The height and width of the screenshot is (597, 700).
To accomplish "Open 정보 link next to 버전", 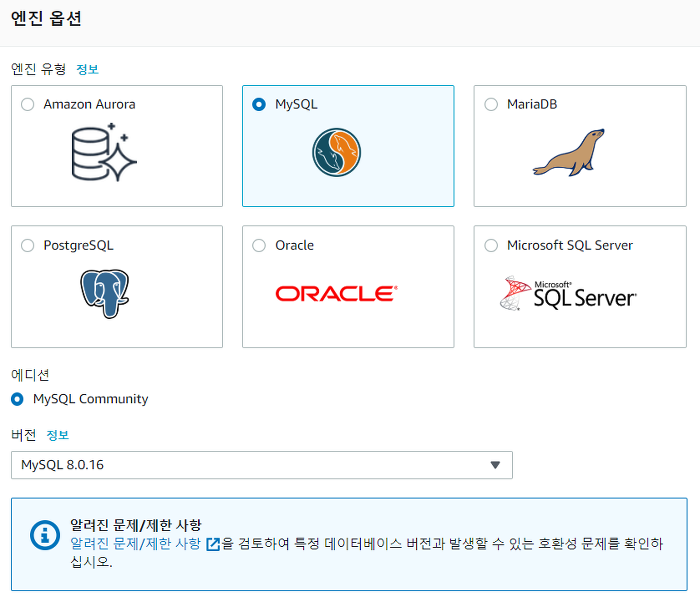I will tap(58, 435).
